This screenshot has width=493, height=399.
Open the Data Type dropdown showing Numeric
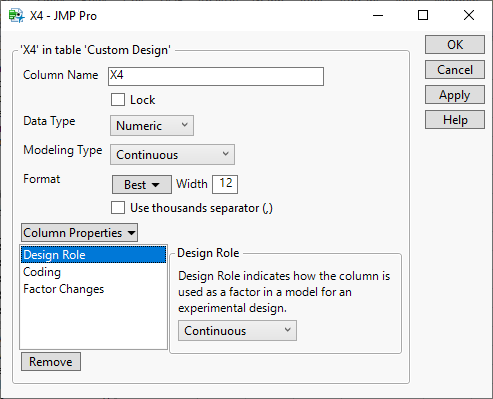coord(152,126)
